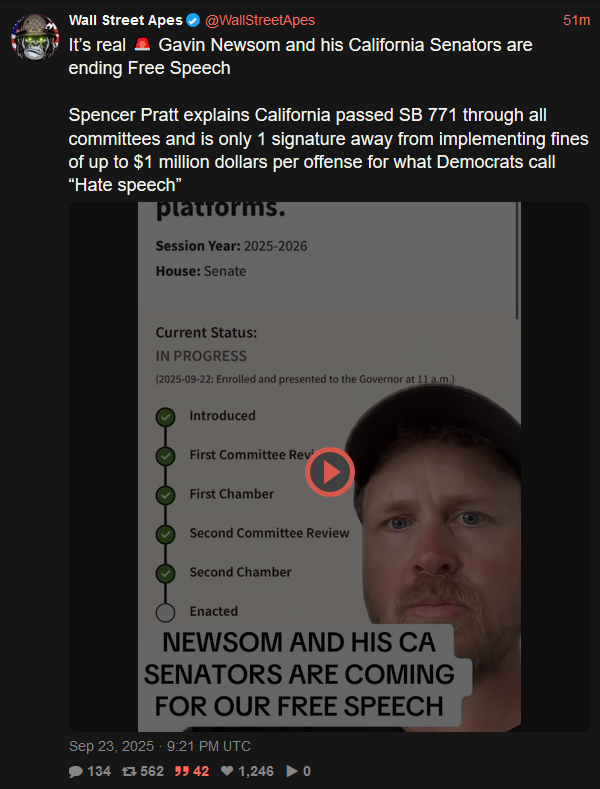
Task: Select the post text mentioning SB 771
Action: [328, 150]
